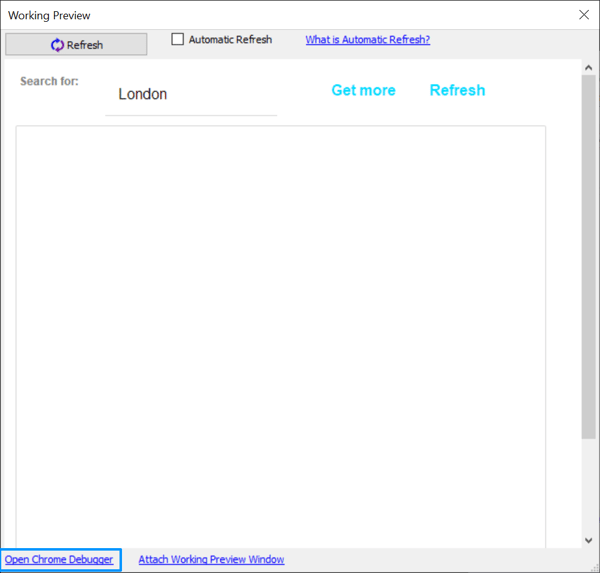Open Chrome Debugger via bottom link

[59, 560]
